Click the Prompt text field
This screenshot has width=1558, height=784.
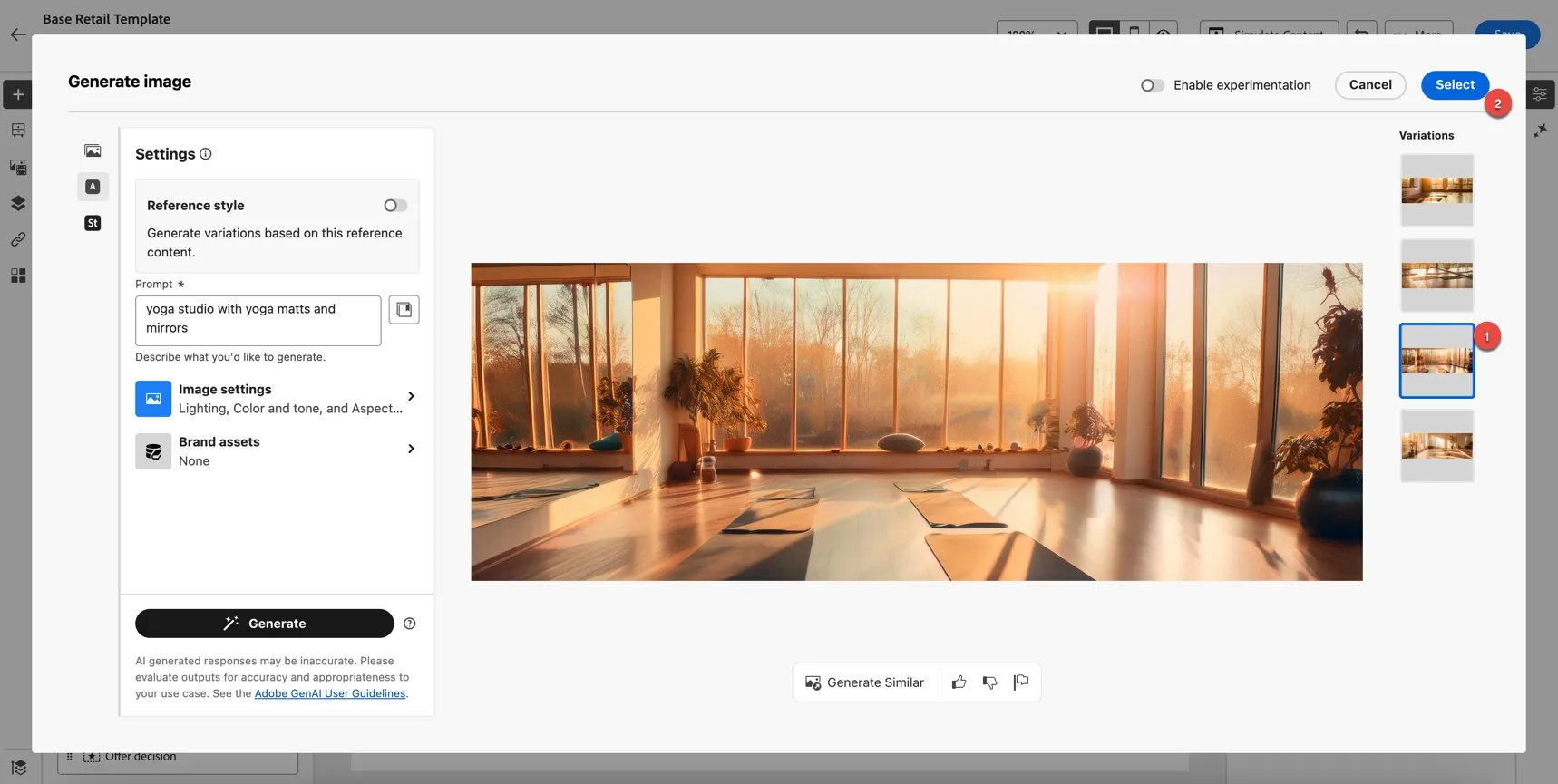coord(258,320)
